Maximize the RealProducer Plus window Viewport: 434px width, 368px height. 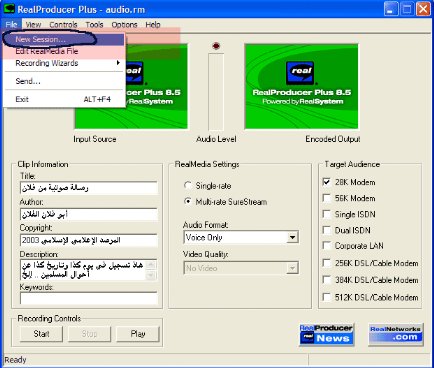[407, 9]
